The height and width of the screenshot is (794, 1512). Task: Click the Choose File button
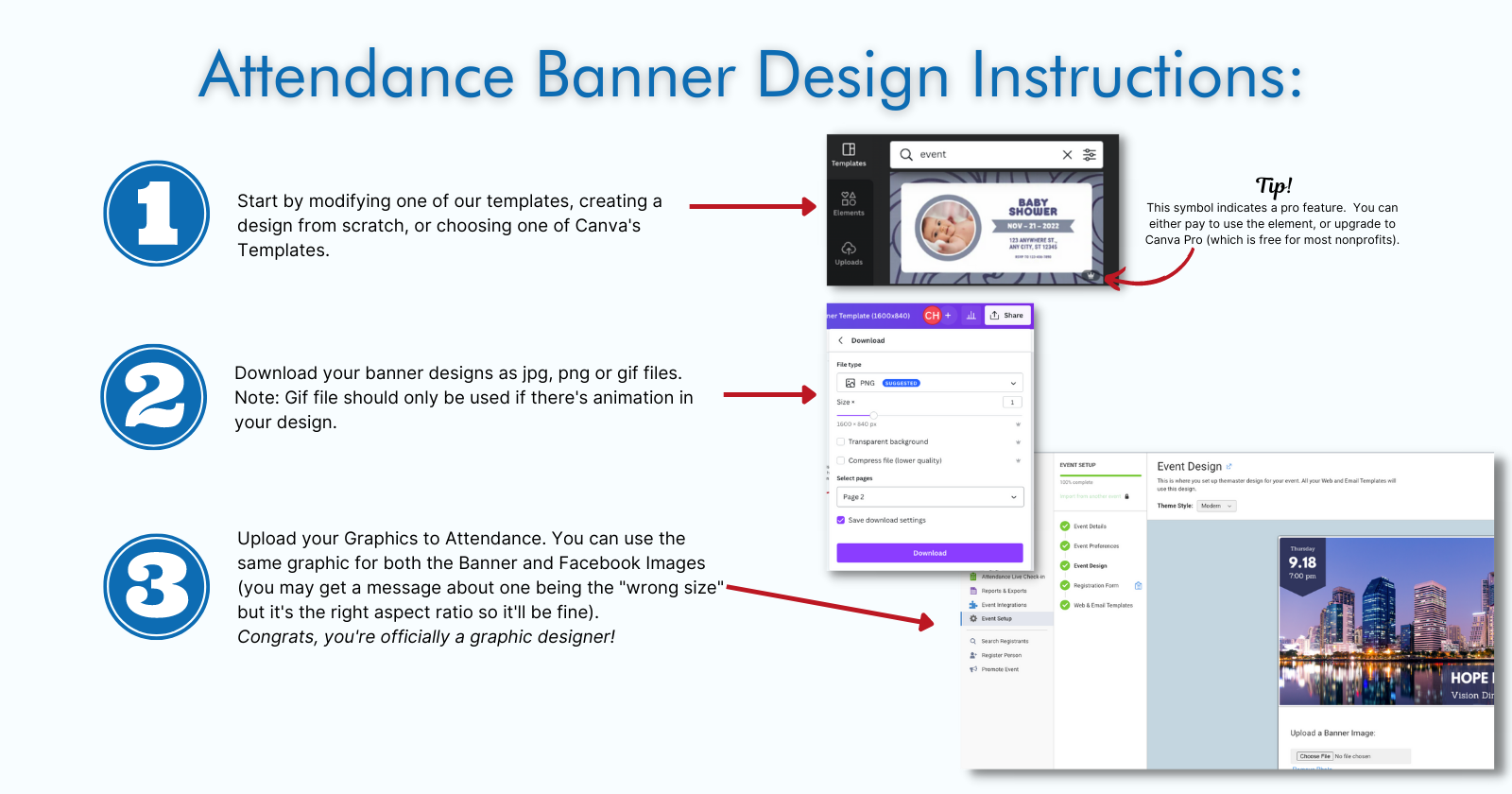click(1314, 756)
